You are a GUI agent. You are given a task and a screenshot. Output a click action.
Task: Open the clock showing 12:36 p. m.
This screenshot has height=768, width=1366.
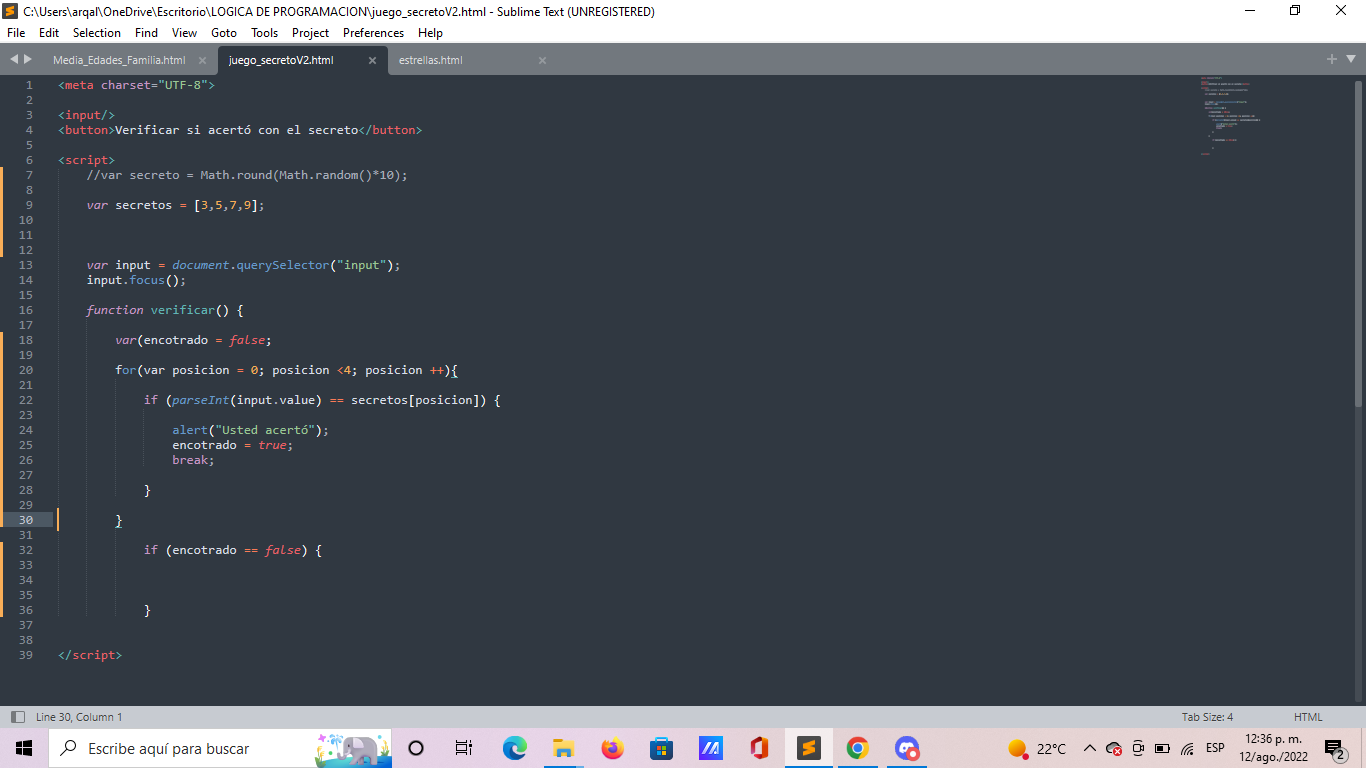pos(1273,748)
